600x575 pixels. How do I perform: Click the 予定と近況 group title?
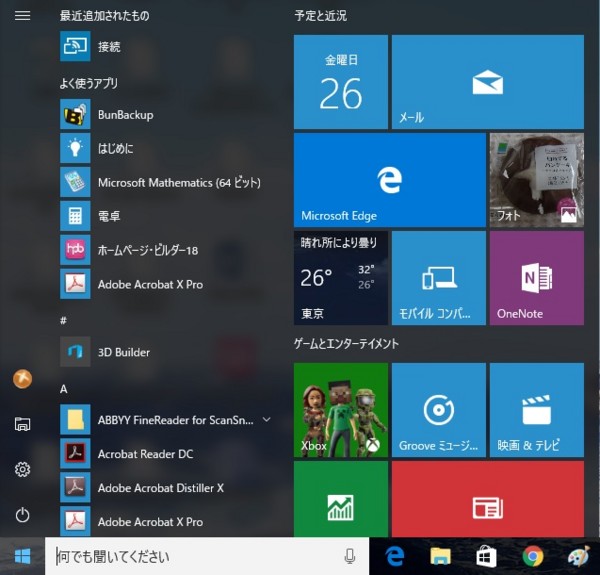[321, 16]
